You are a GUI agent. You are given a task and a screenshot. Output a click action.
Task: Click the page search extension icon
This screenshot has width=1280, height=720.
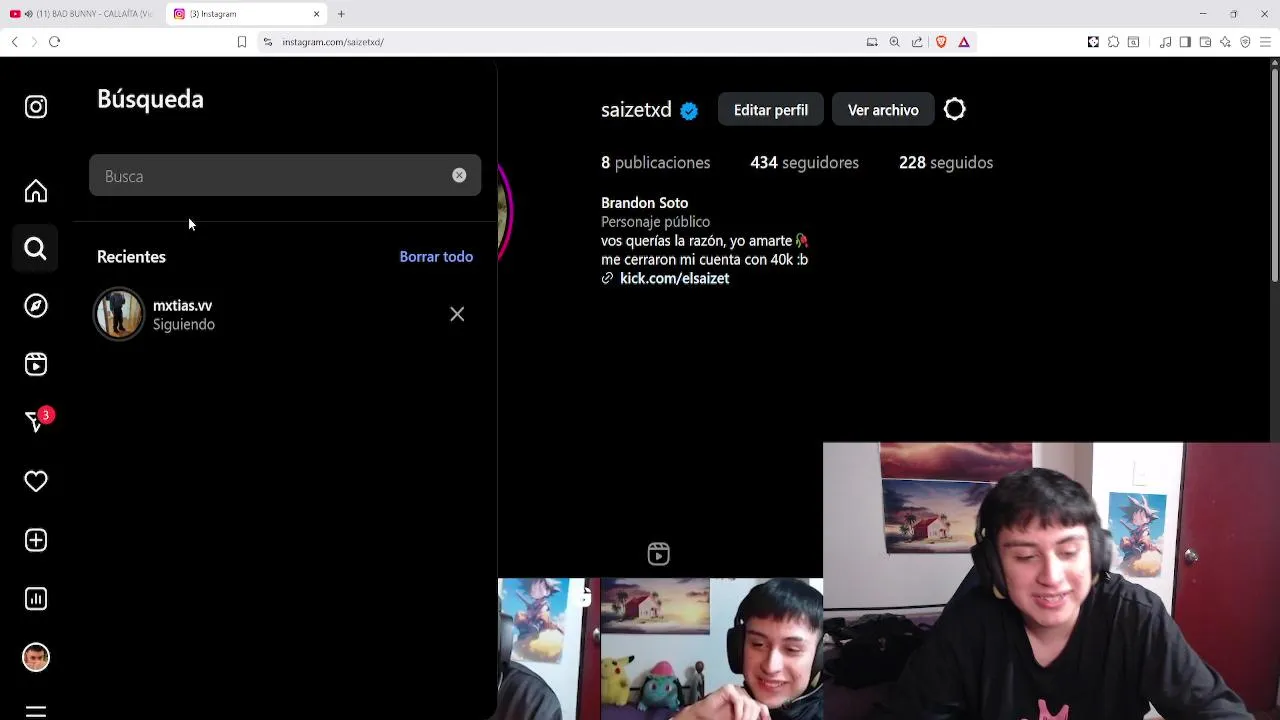(x=1133, y=42)
